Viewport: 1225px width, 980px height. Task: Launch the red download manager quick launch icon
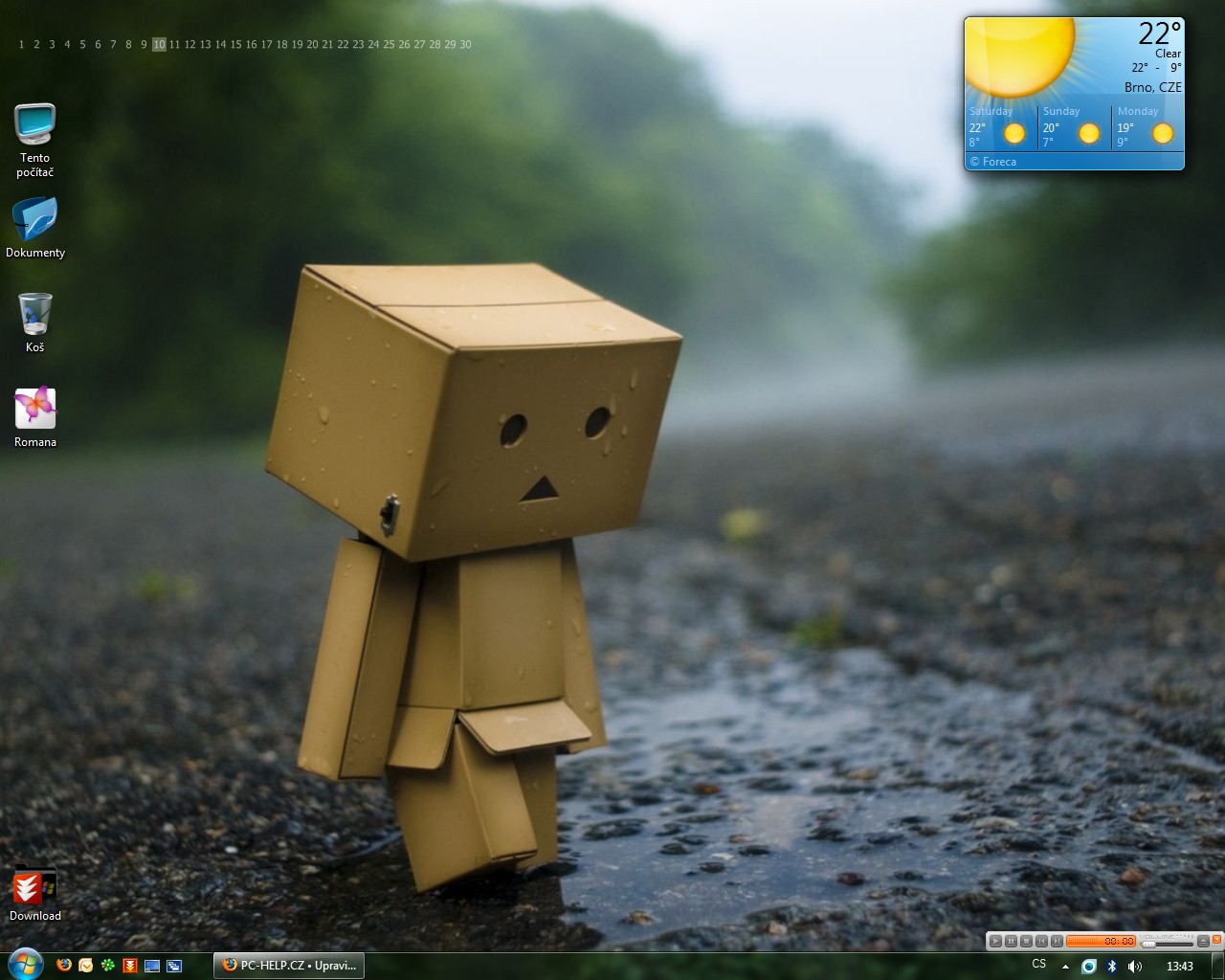pyautogui.click(x=130, y=966)
